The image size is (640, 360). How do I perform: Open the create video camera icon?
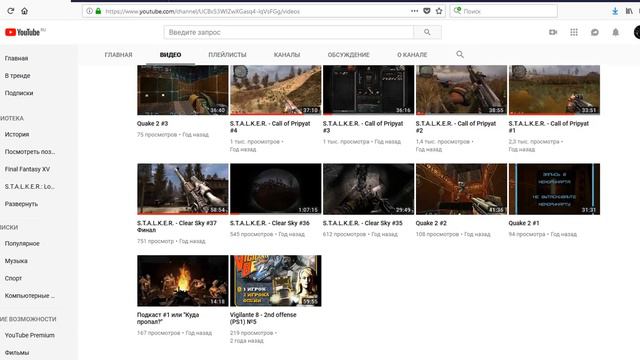553,32
